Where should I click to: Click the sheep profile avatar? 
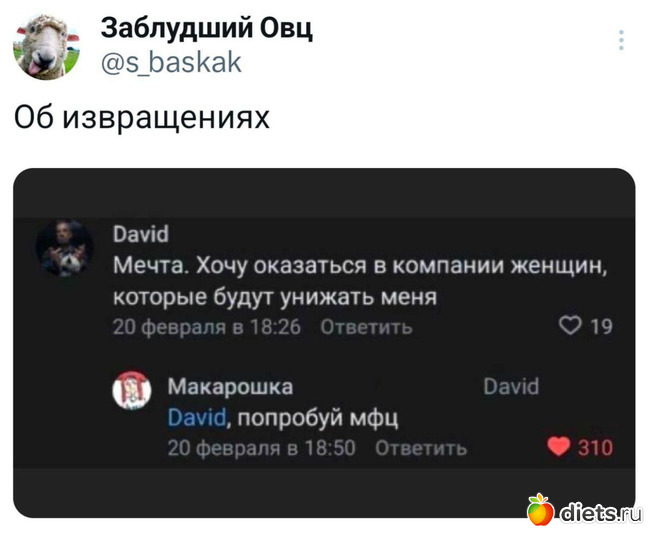click(46, 46)
